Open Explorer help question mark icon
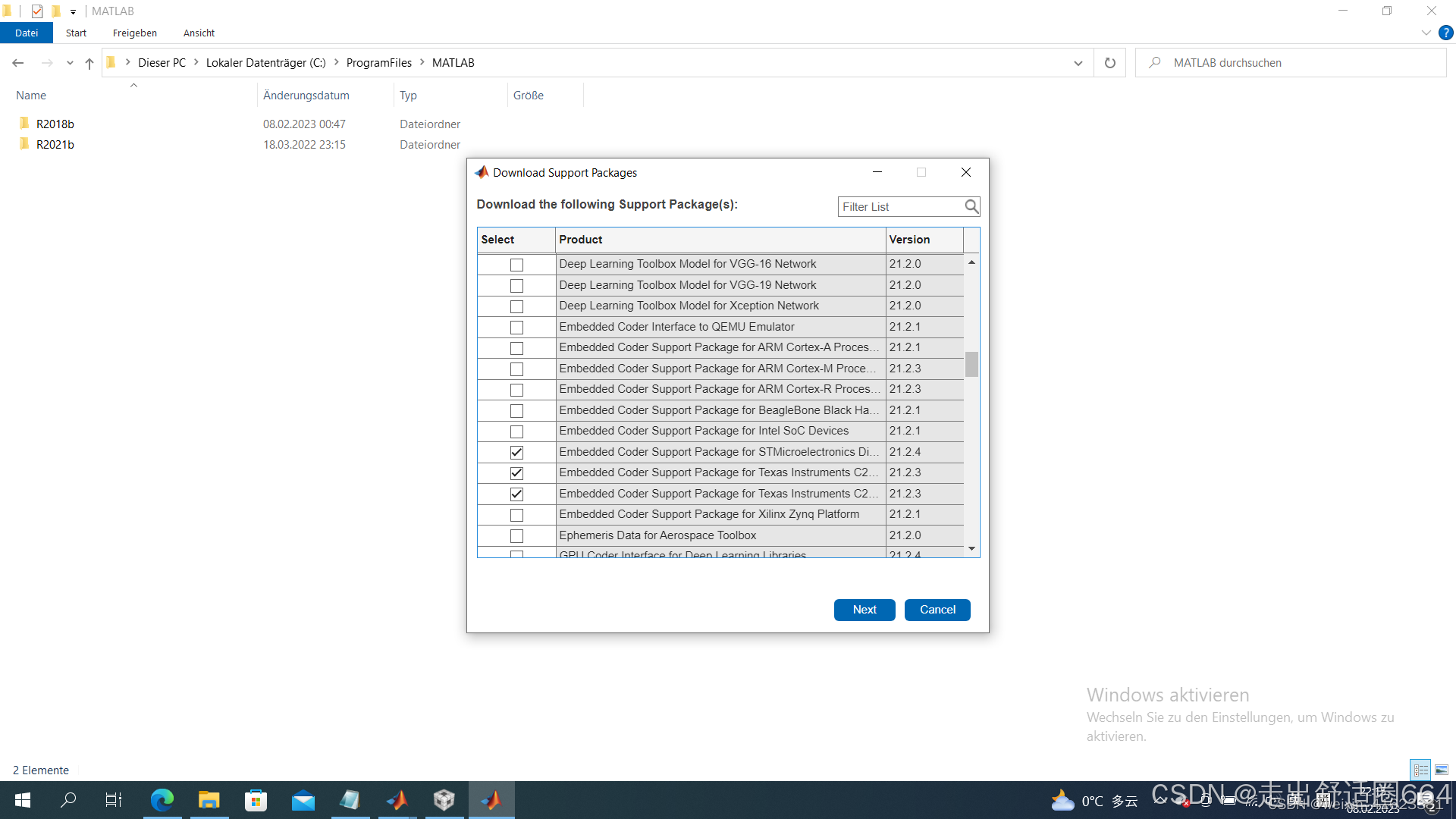The width and height of the screenshot is (1456, 819). click(1446, 33)
